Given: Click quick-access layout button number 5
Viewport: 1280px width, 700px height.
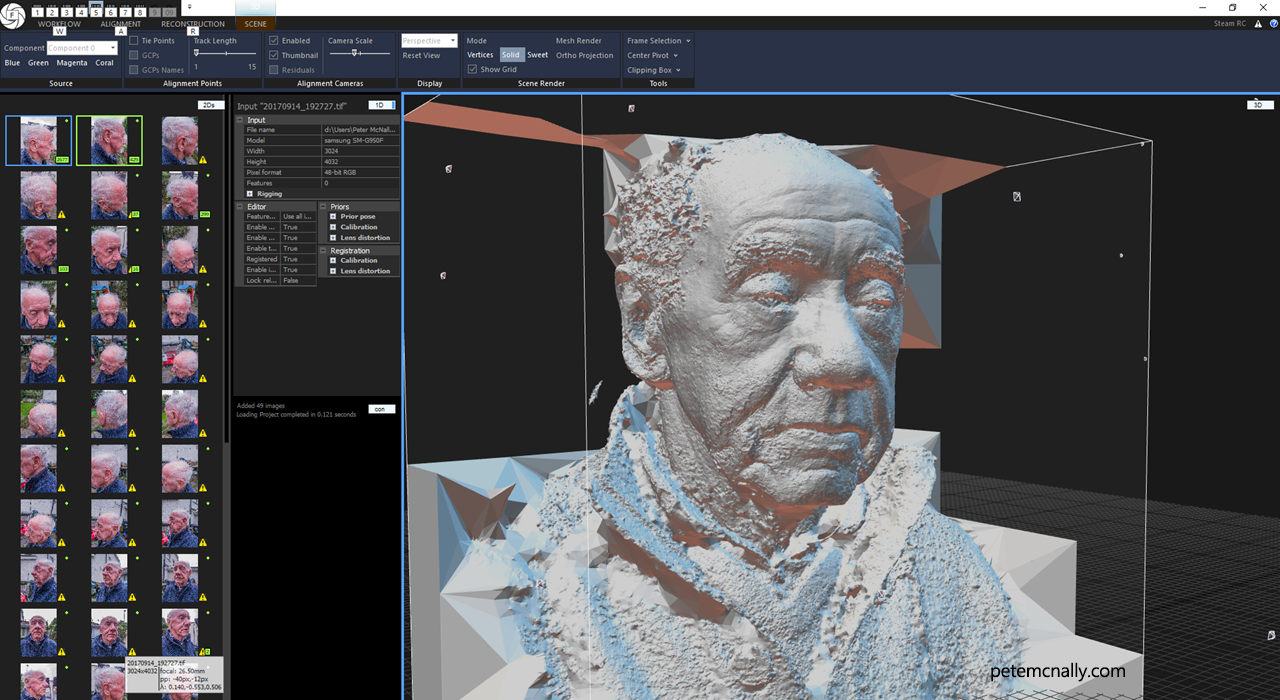Looking at the screenshot, I should pyautogui.click(x=96, y=11).
